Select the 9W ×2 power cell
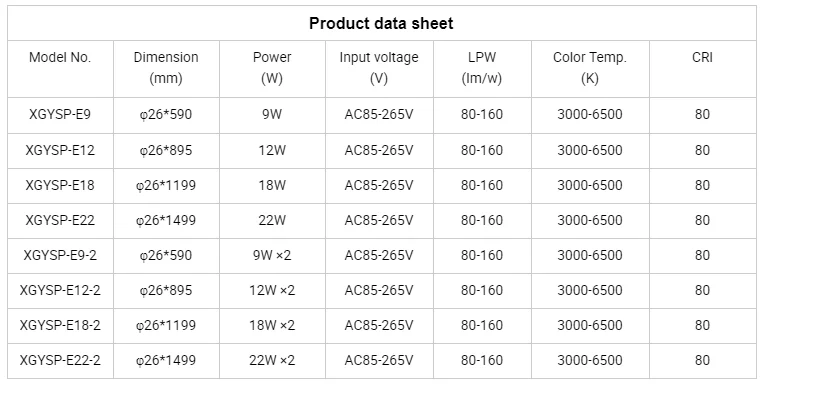Image resolution: width=819 pixels, height=393 pixels. pyautogui.click(x=272, y=256)
